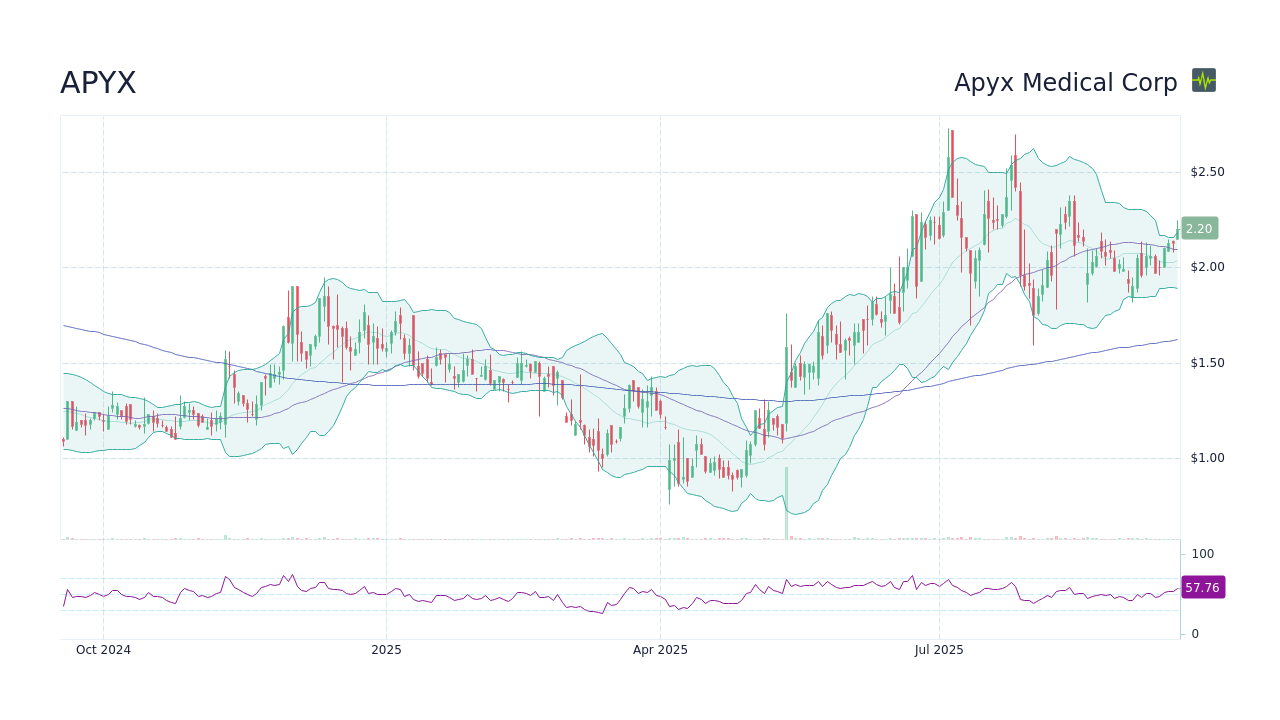The width and height of the screenshot is (1280, 720).
Task: Click the $1.00 price axis label
Action: (1209, 458)
